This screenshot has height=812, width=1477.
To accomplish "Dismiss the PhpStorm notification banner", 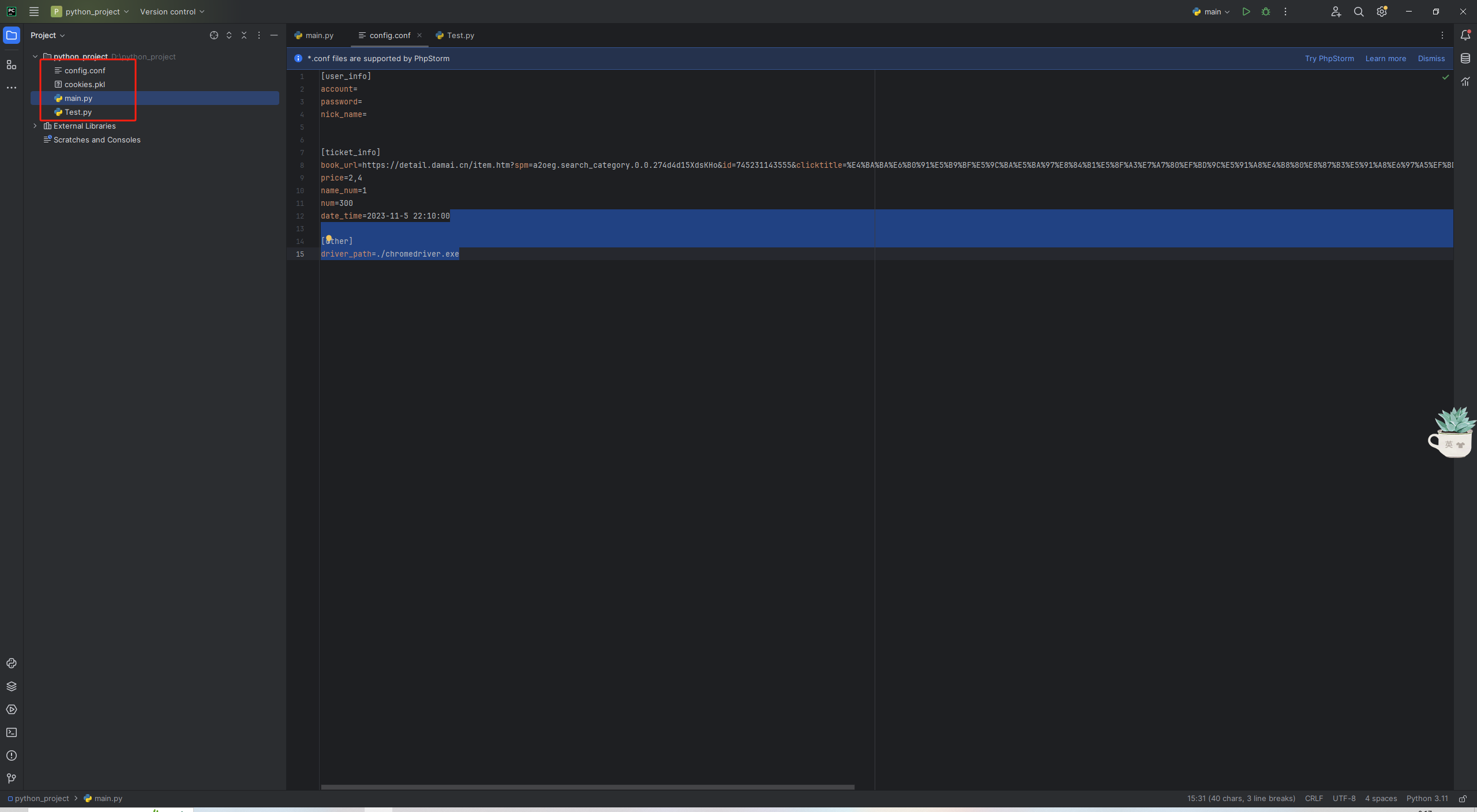I will (x=1431, y=58).
